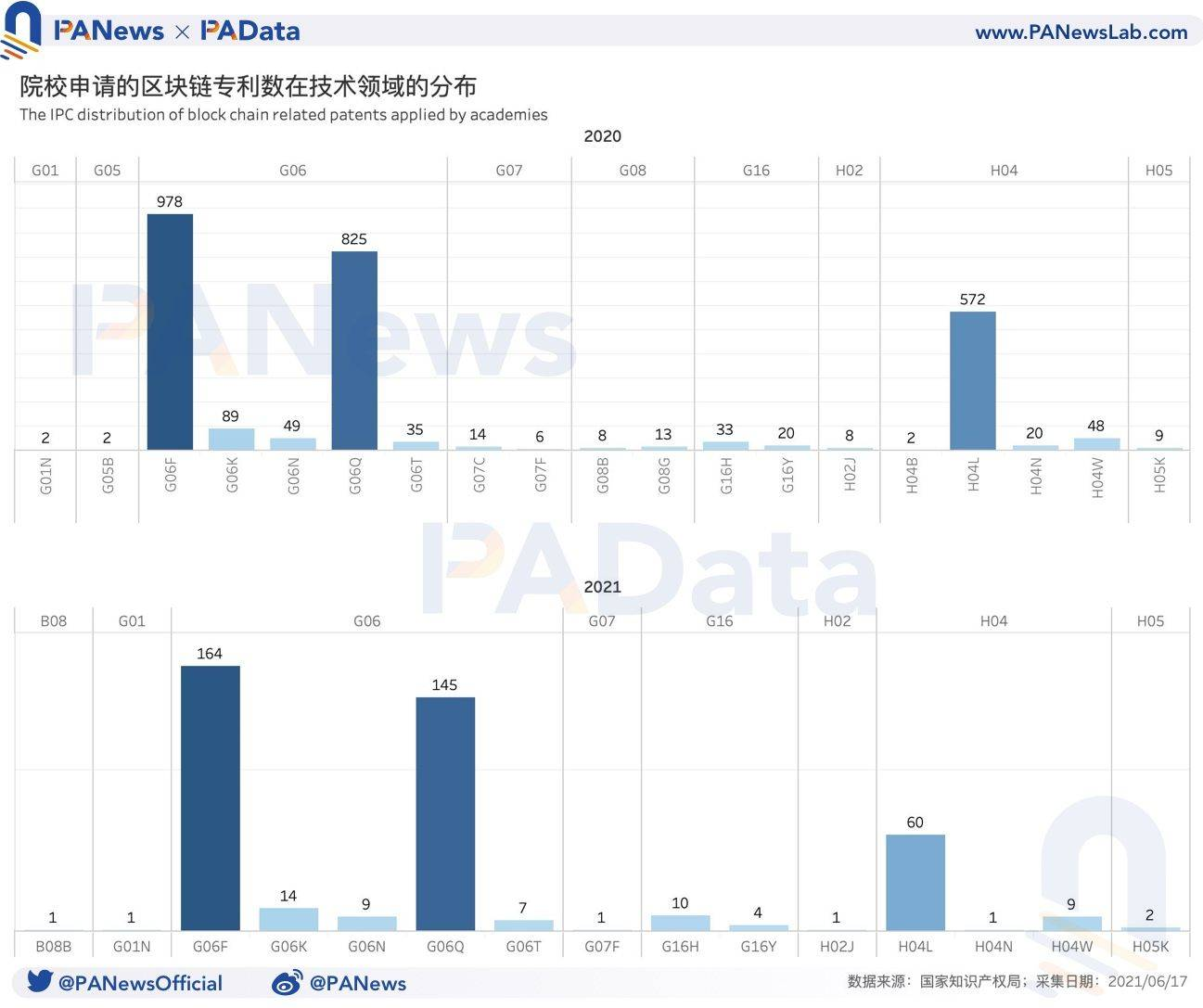Click the 2020 year heading
The image size is (1203, 1008).
[602, 136]
